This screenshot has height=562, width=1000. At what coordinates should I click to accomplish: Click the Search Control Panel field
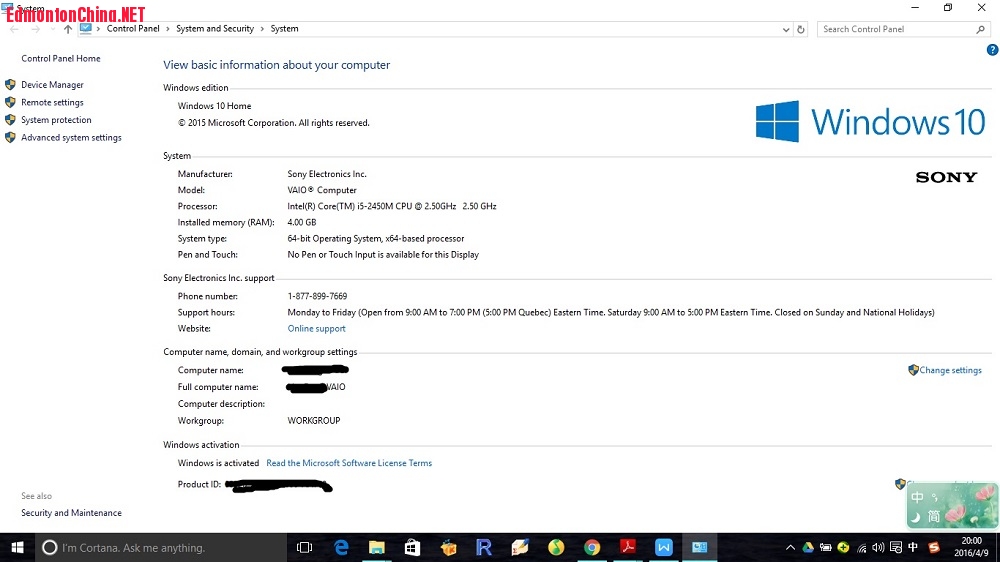[x=895, y=30]
